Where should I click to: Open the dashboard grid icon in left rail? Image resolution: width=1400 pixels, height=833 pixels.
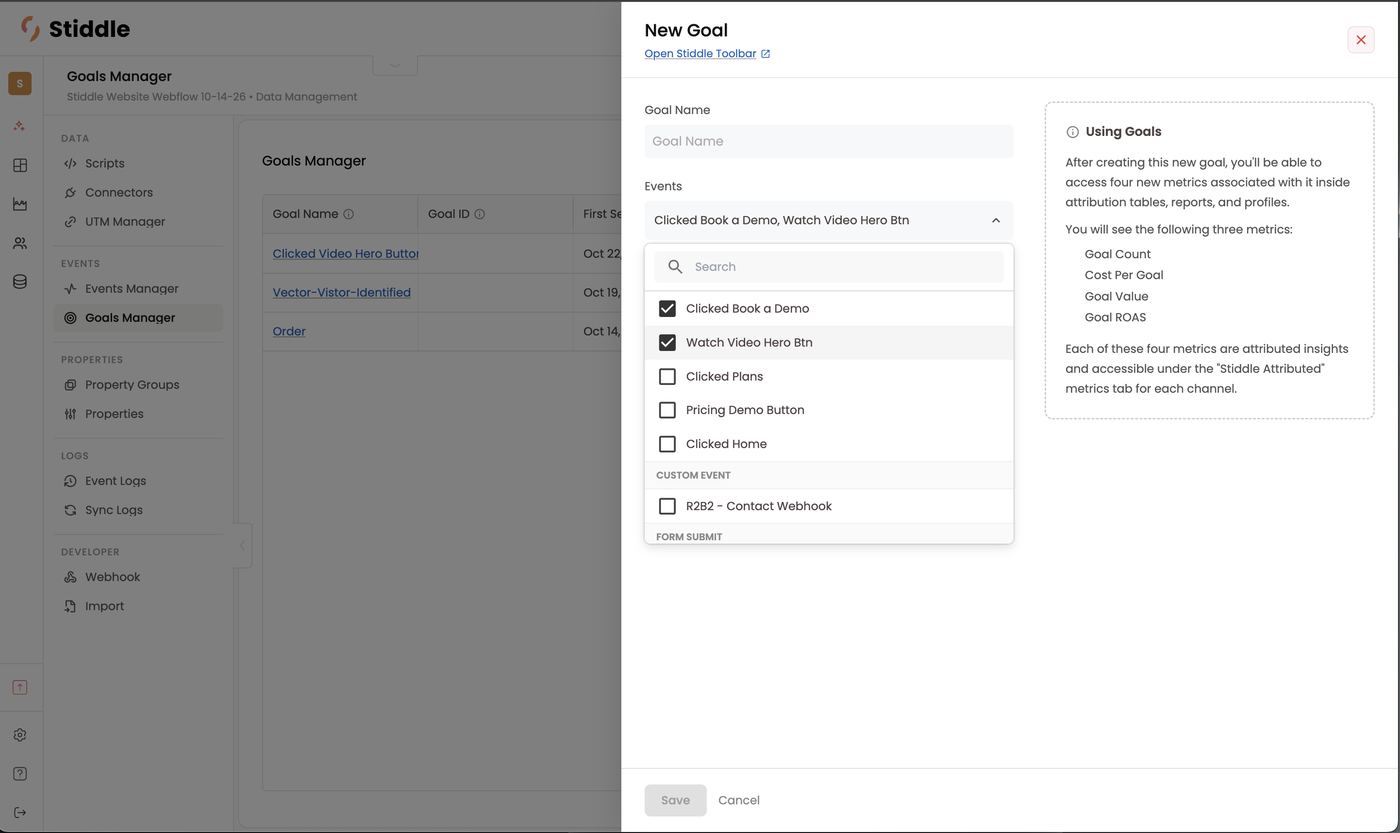pyautogui.click(x=19, y=165)
